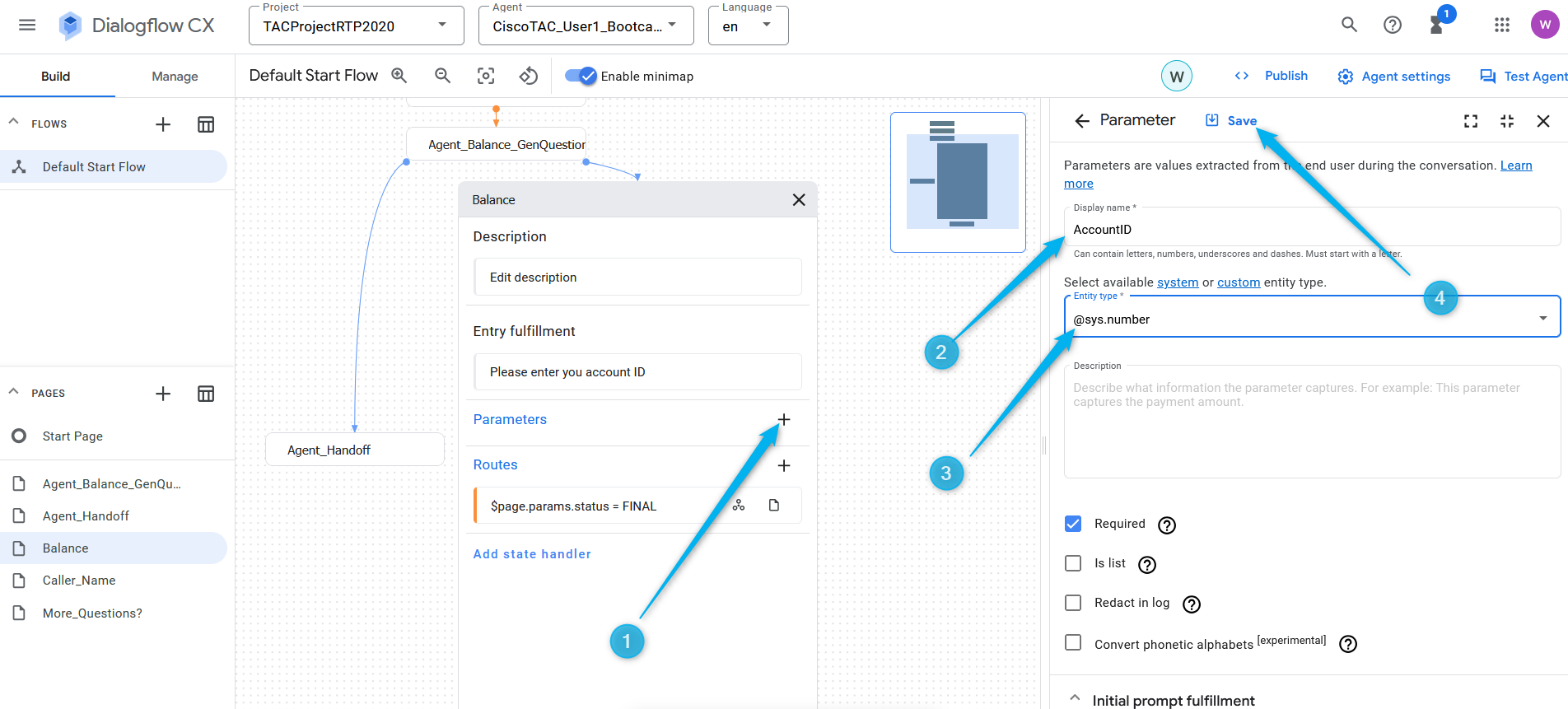This screenshot has height=709, width=1568.
Task: Zoom in on the flow canvas
Action: pyautogui.click(x=399, y=76)
